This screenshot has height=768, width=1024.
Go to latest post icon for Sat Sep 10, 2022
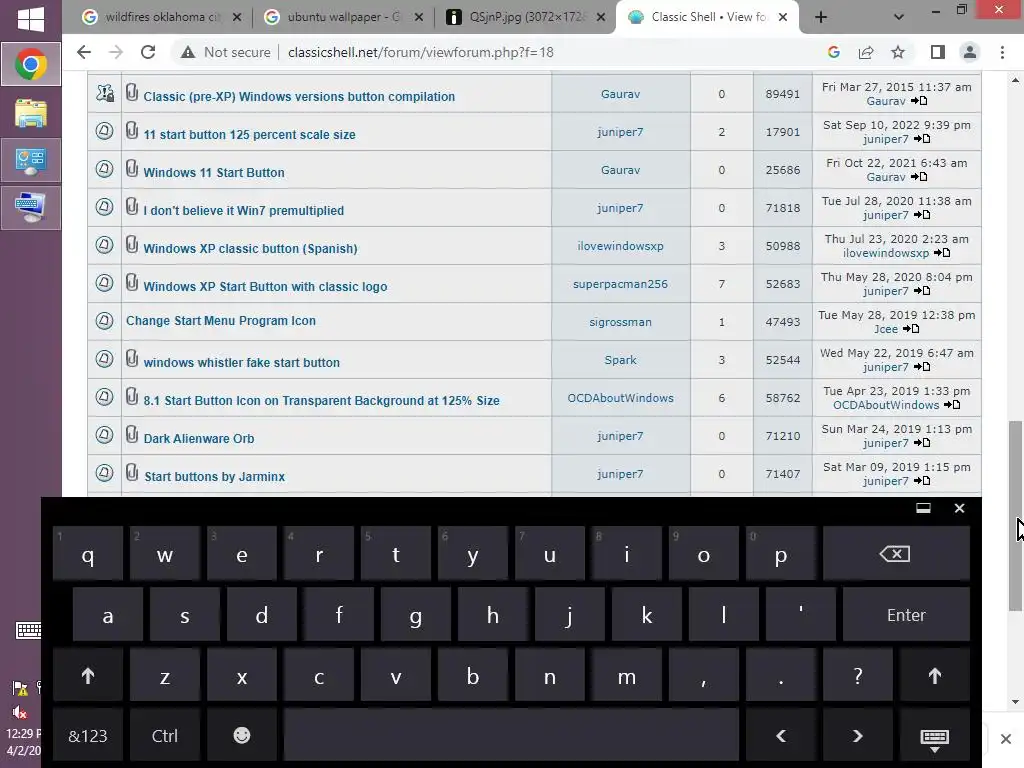(x=922, y=138)
